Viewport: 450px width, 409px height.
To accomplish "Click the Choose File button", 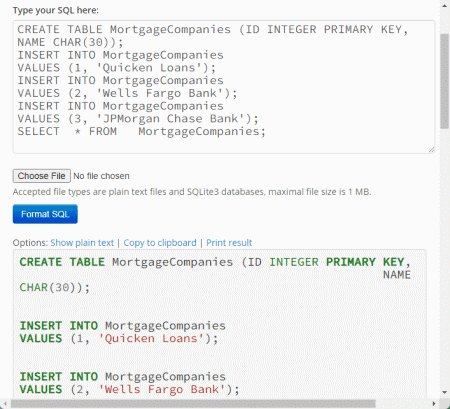I will pos(42,176).
